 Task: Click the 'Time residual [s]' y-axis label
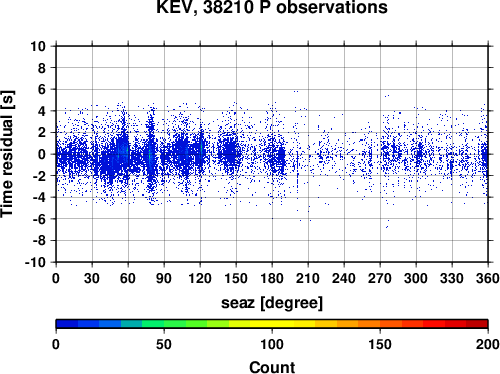pyautogui.click(x=7, y=154)
